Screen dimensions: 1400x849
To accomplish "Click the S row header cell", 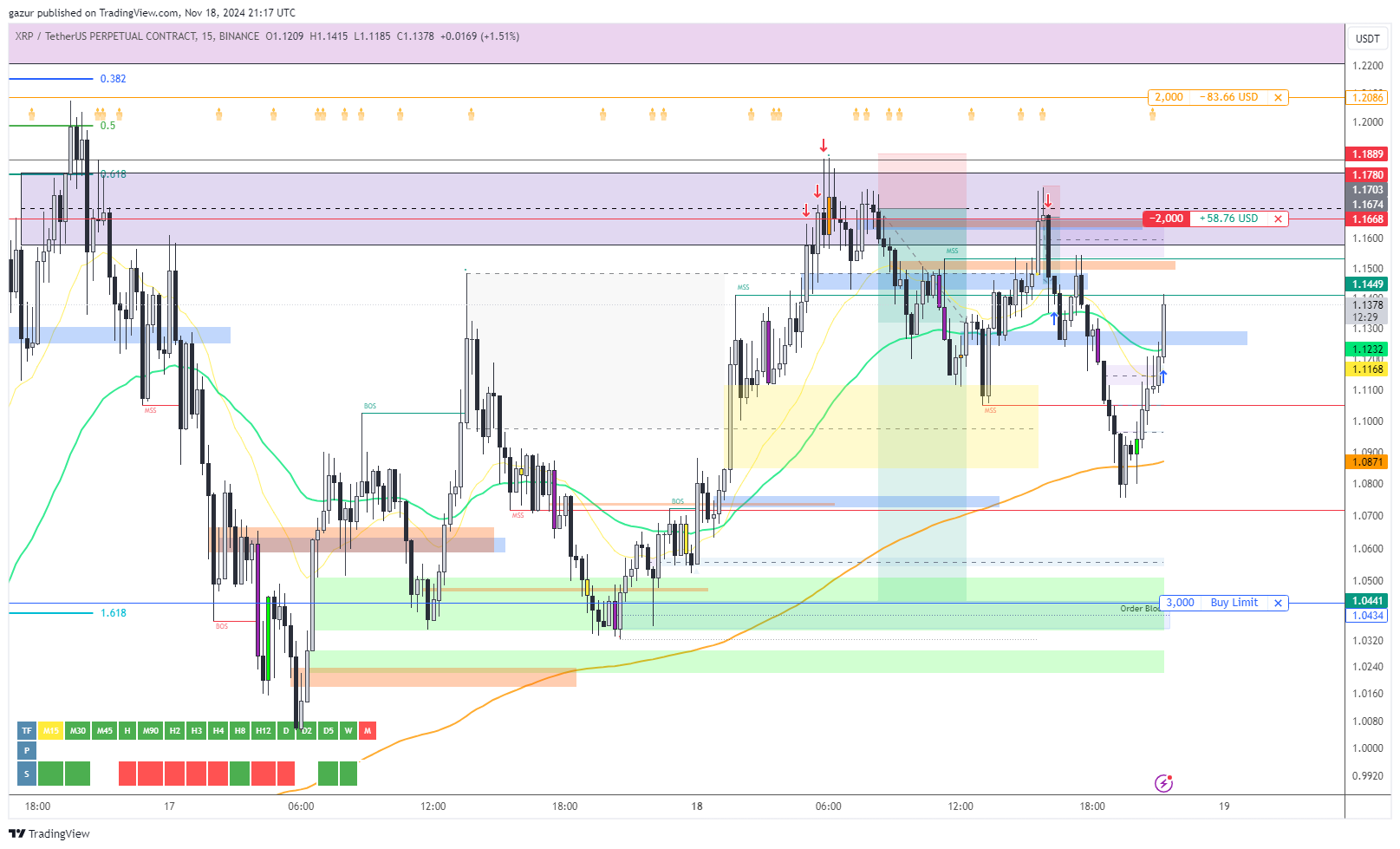I will point(27,774).
